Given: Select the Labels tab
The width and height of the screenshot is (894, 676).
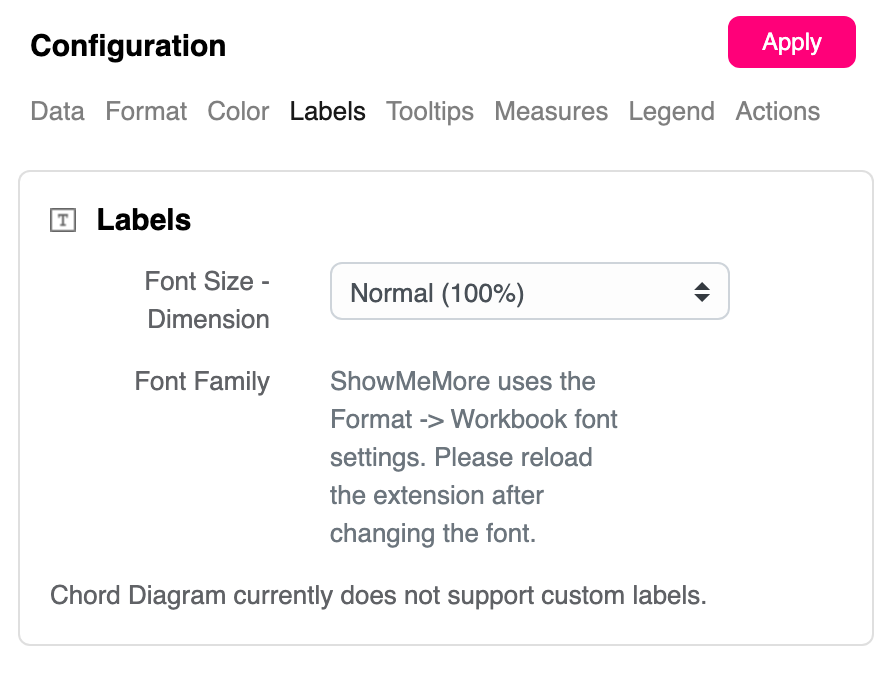Looking at the screenshot, I should [x=327, y=111].
